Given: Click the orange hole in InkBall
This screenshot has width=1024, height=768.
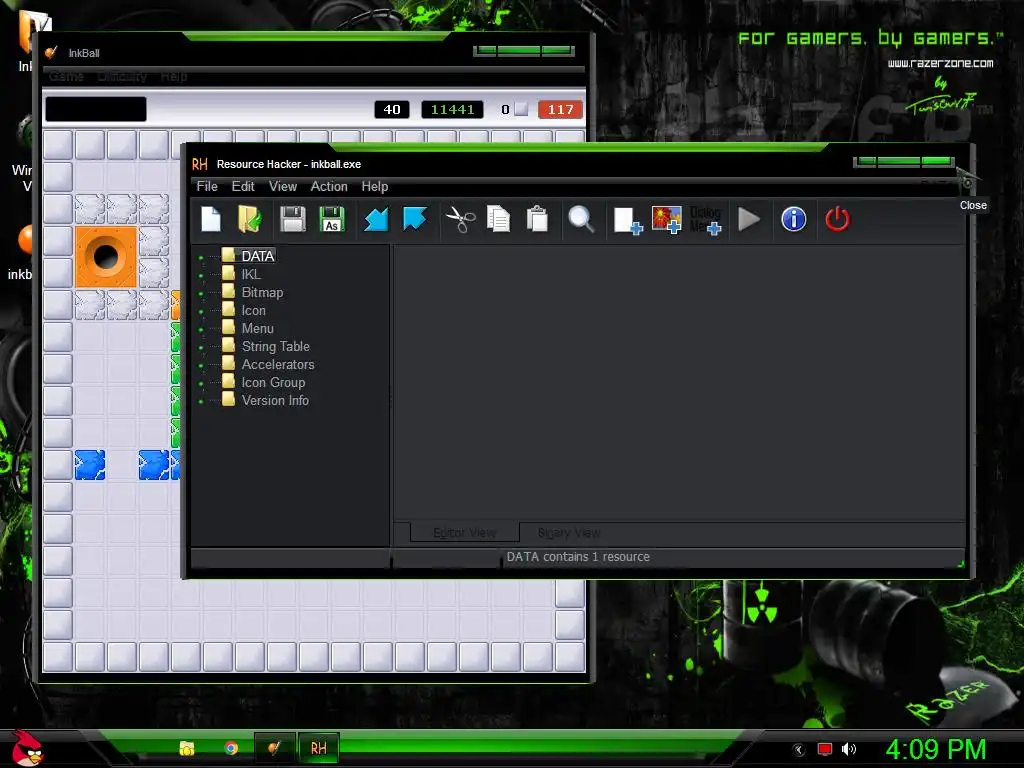Looking at the screenshot, I should (106, 257).
